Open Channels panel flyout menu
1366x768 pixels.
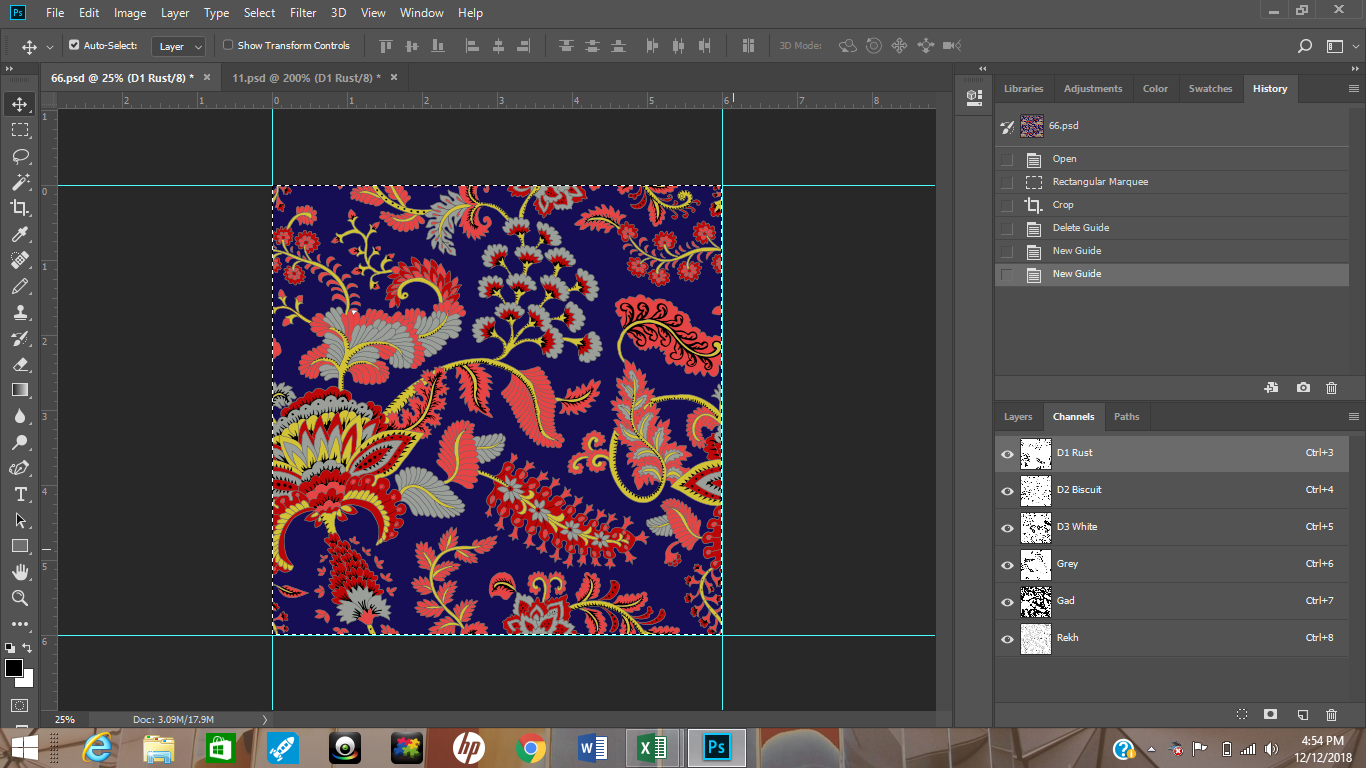coord(1354,417)
